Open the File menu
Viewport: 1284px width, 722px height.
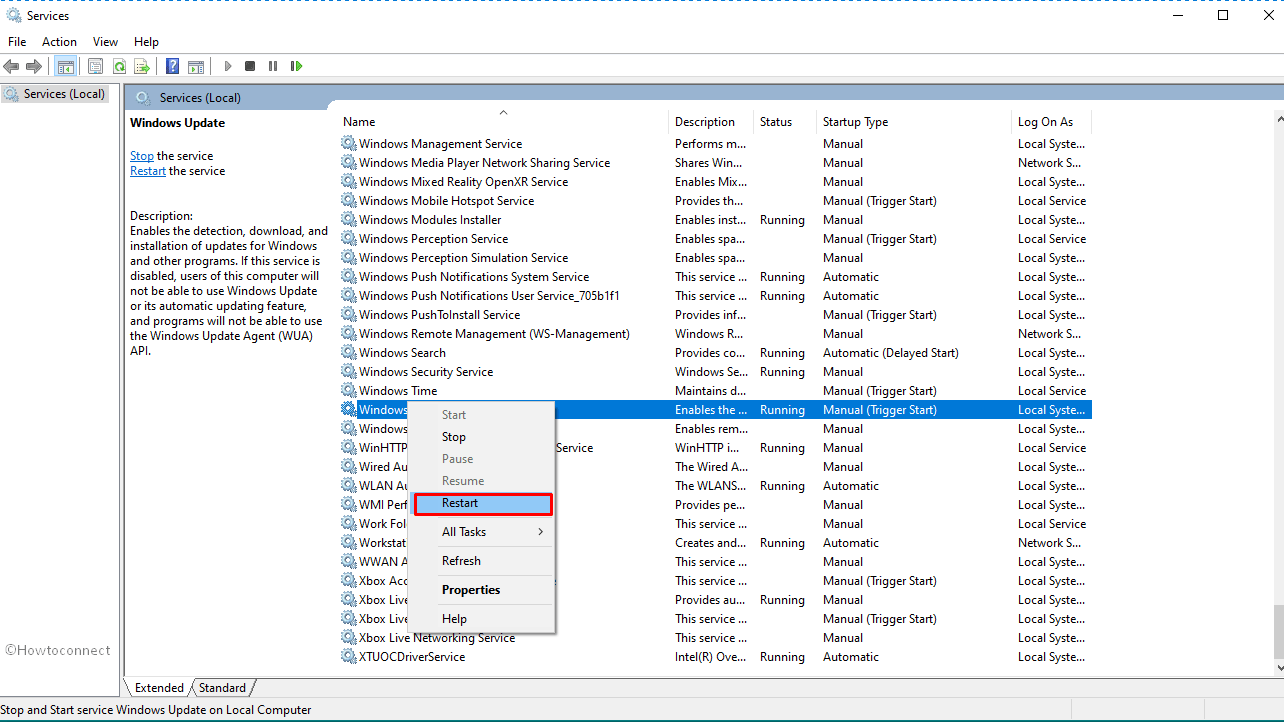[x=17, y=41]
